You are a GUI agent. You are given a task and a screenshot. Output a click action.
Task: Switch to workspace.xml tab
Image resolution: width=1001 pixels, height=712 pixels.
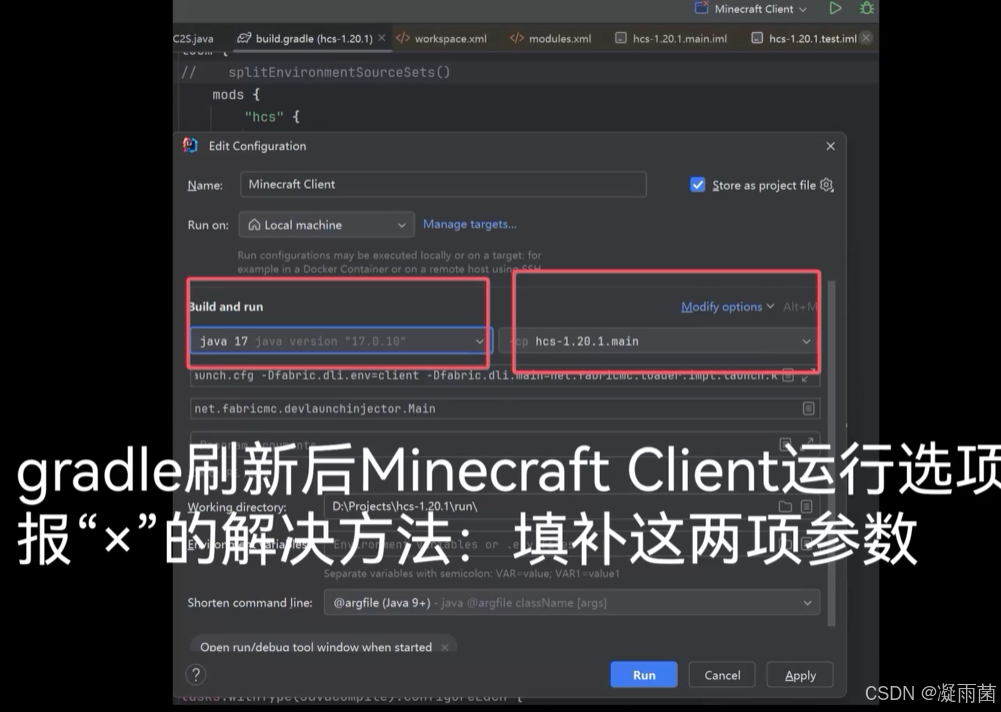pos(441,38)
